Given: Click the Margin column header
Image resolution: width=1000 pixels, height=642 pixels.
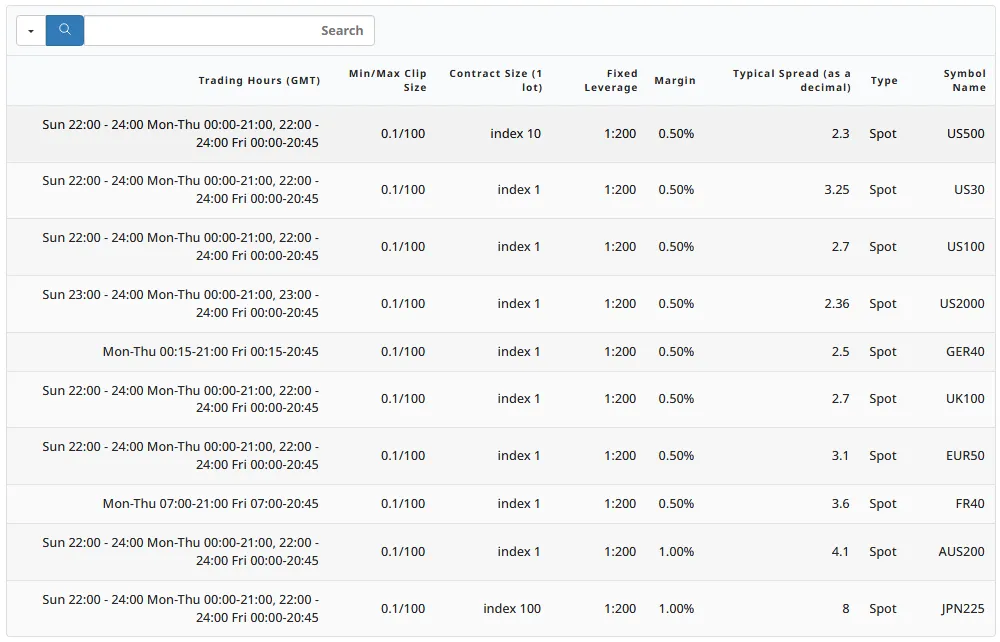Looking at the screenshot, I should (x=674, y=81).
